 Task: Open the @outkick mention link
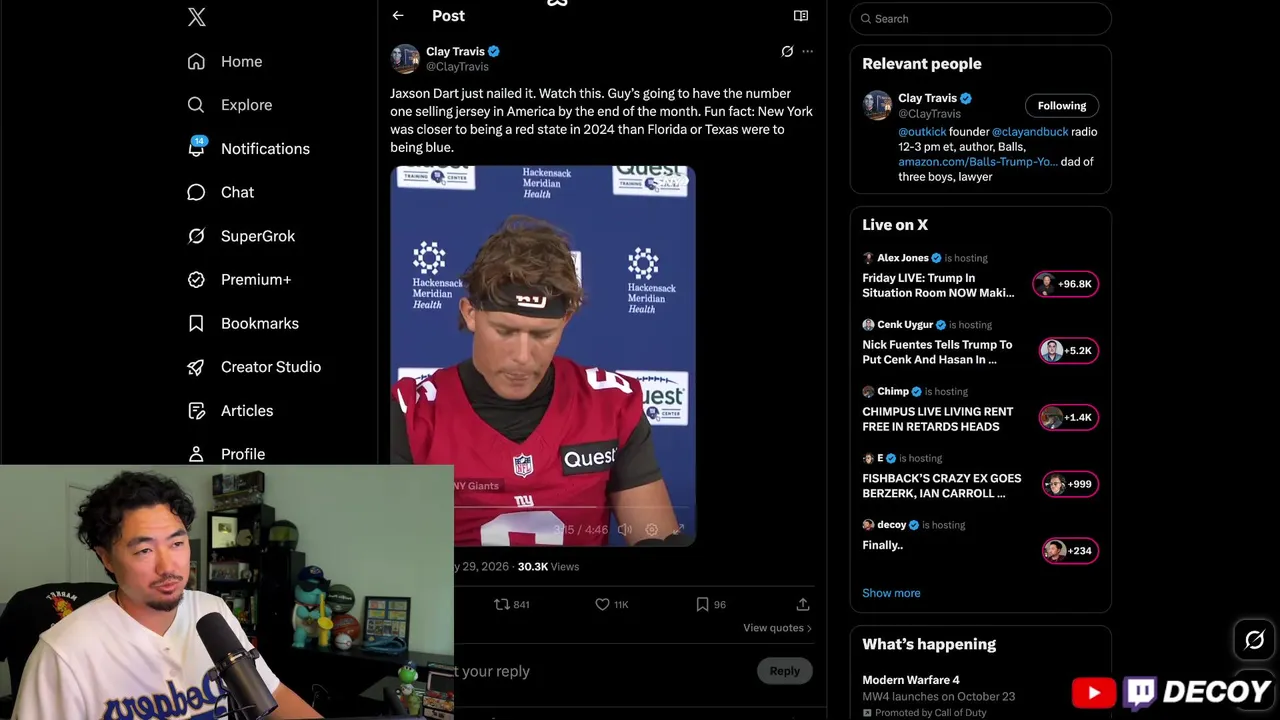(921, 131)
